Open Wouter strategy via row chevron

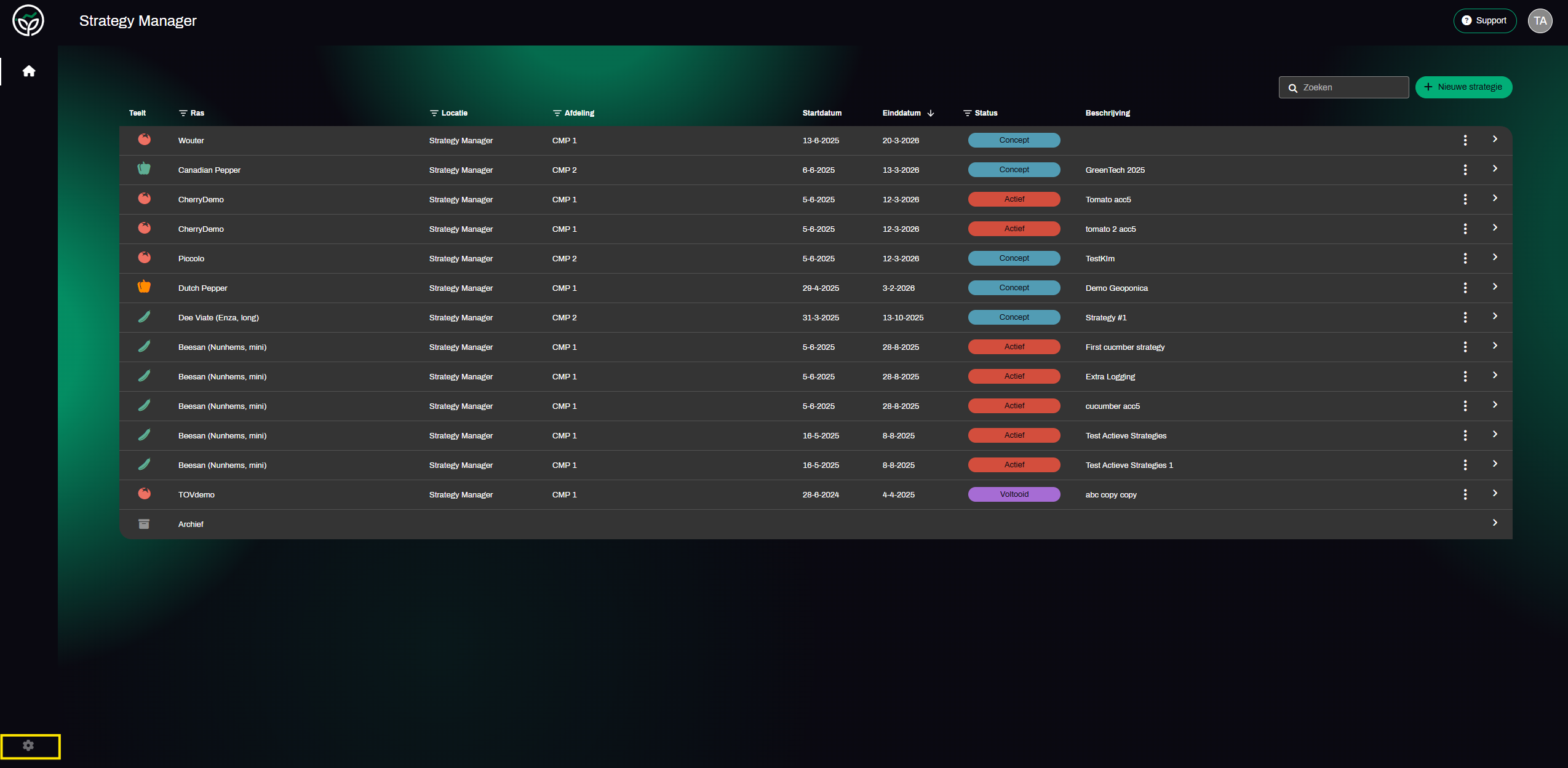coord(1495,139)
